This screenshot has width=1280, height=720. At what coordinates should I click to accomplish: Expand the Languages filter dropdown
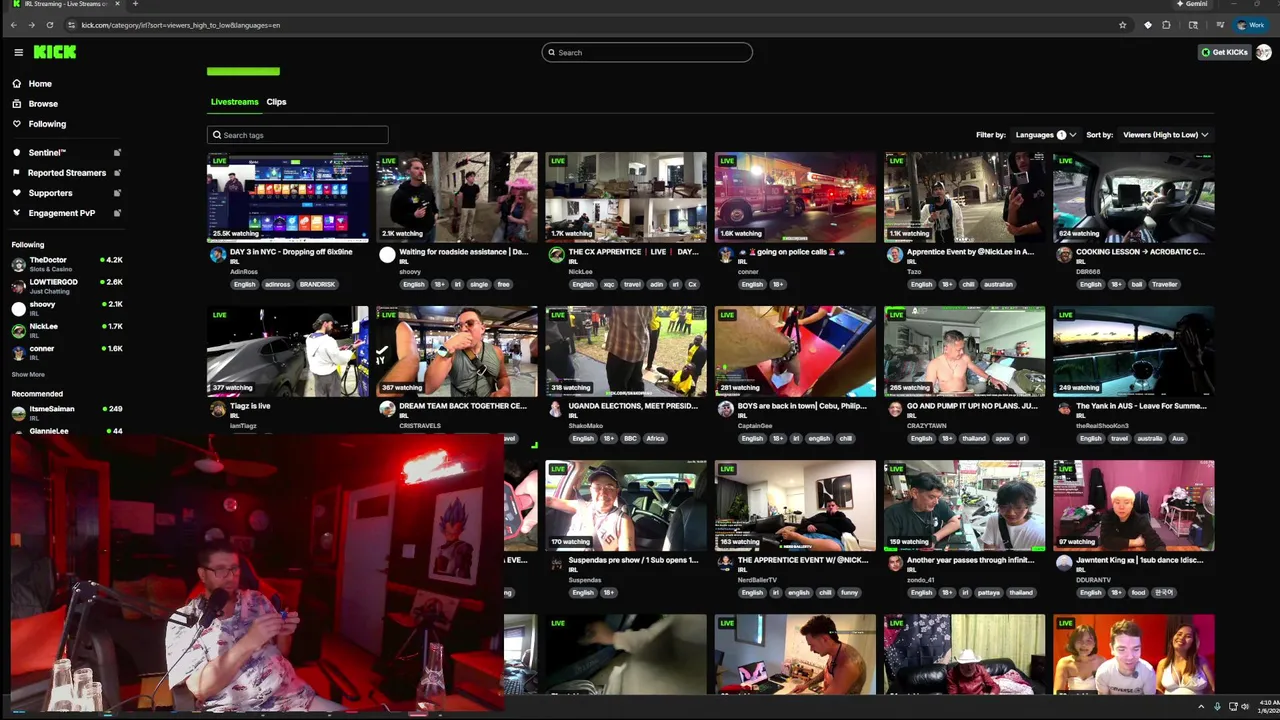pyautogui.click(x=1046, y=135)
